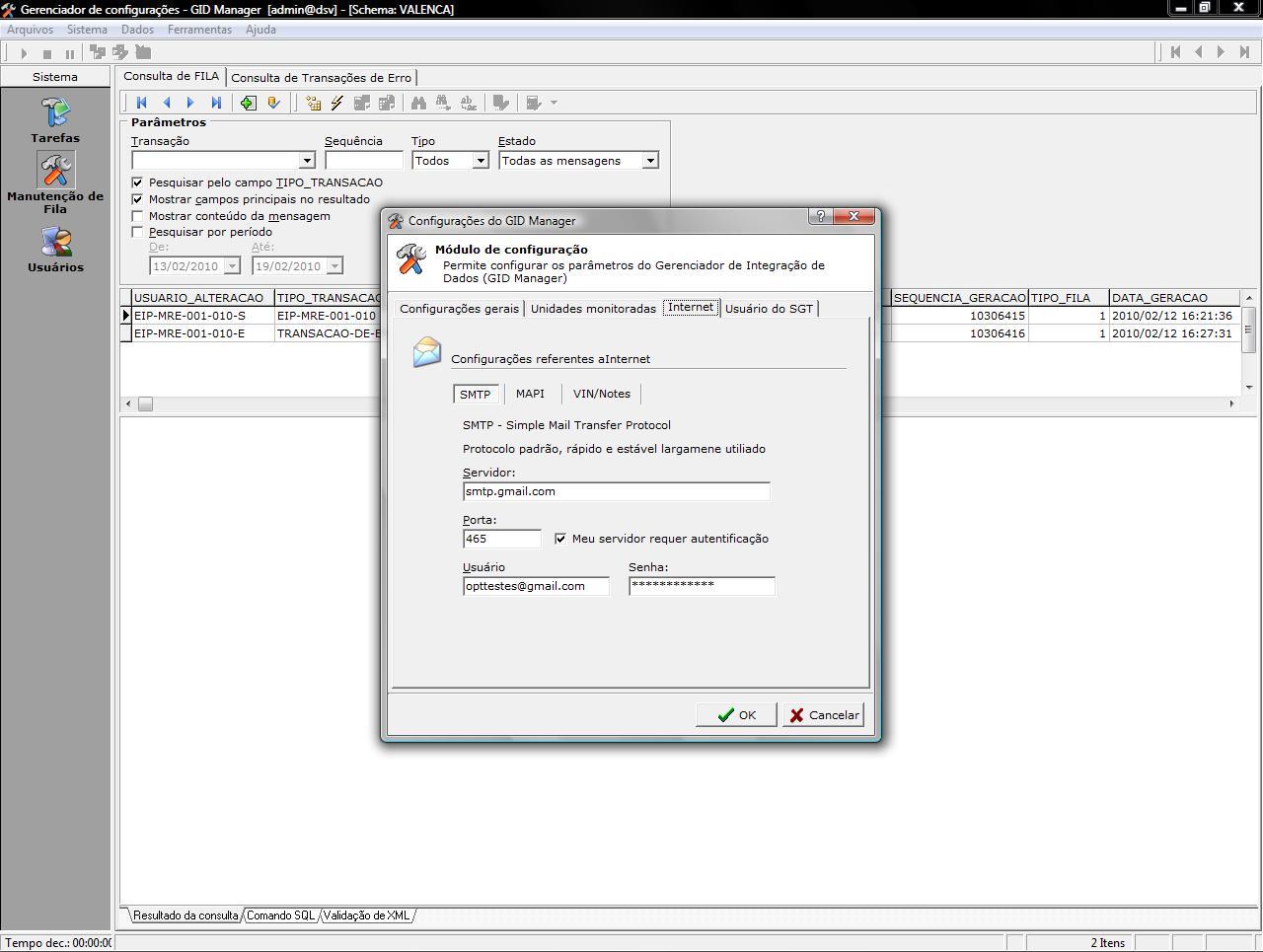The height and width of the screenshot is (952, 1263).
Task: Open the Estado dropdown list
Action: [650, 161]
